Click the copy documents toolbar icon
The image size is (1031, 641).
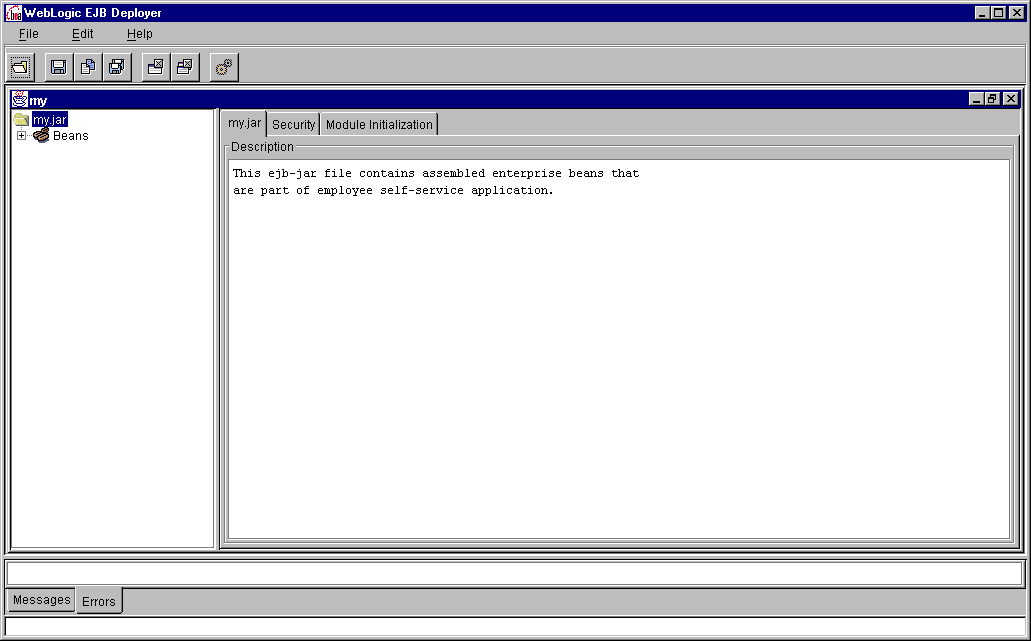(87, 67)
